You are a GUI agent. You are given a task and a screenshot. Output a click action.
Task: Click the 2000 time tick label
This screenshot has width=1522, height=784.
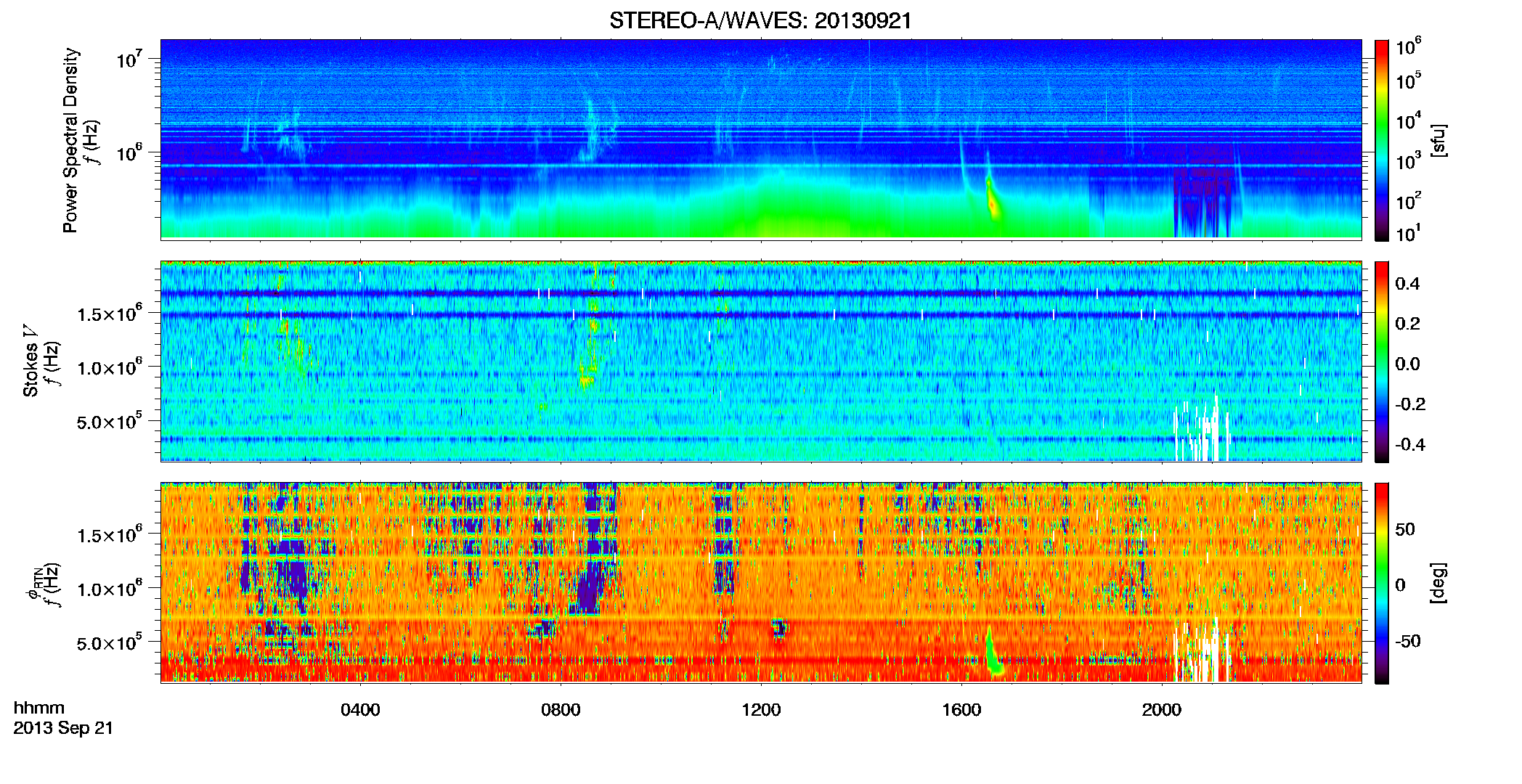click(1162, 709)
